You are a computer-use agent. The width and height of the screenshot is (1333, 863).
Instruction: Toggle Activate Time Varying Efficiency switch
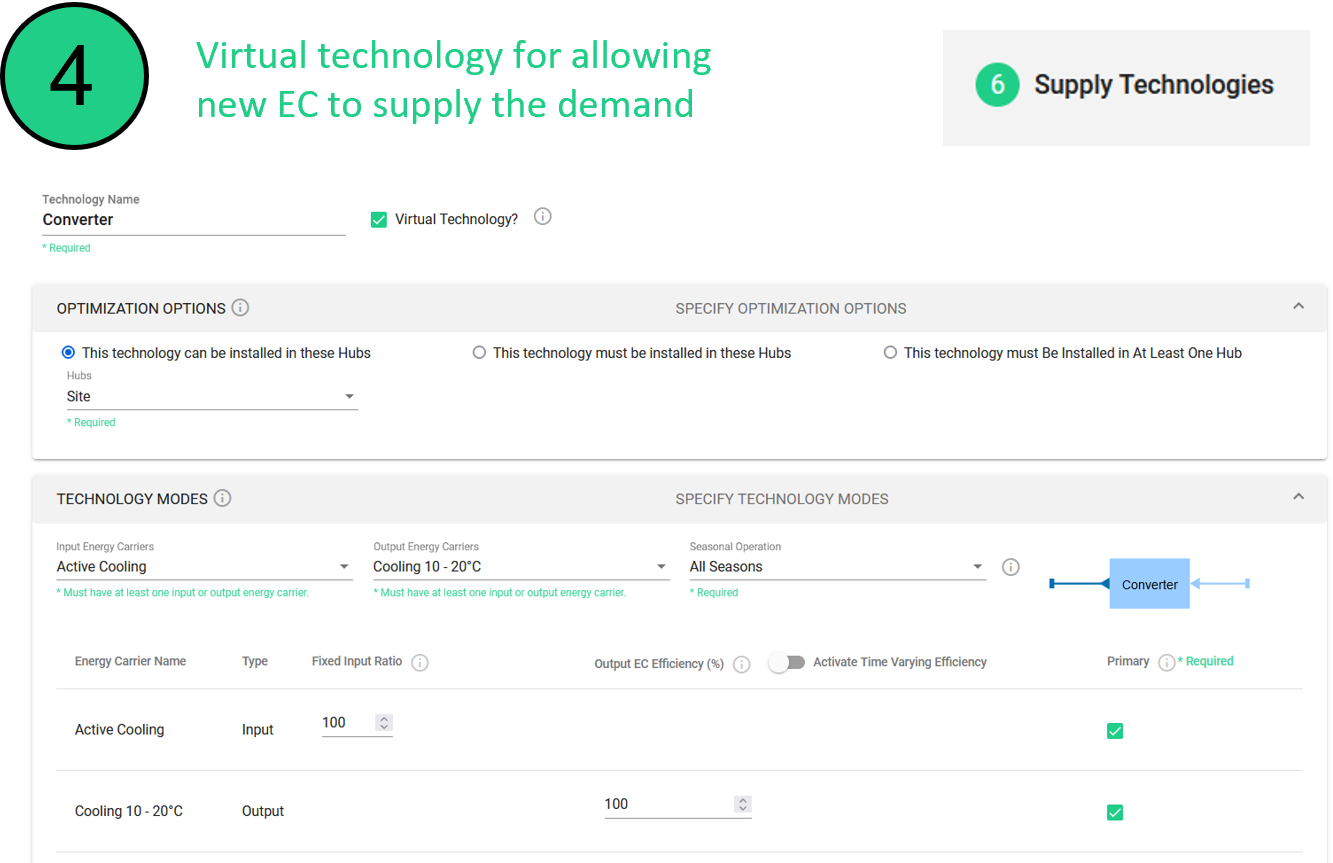[786, 662]
